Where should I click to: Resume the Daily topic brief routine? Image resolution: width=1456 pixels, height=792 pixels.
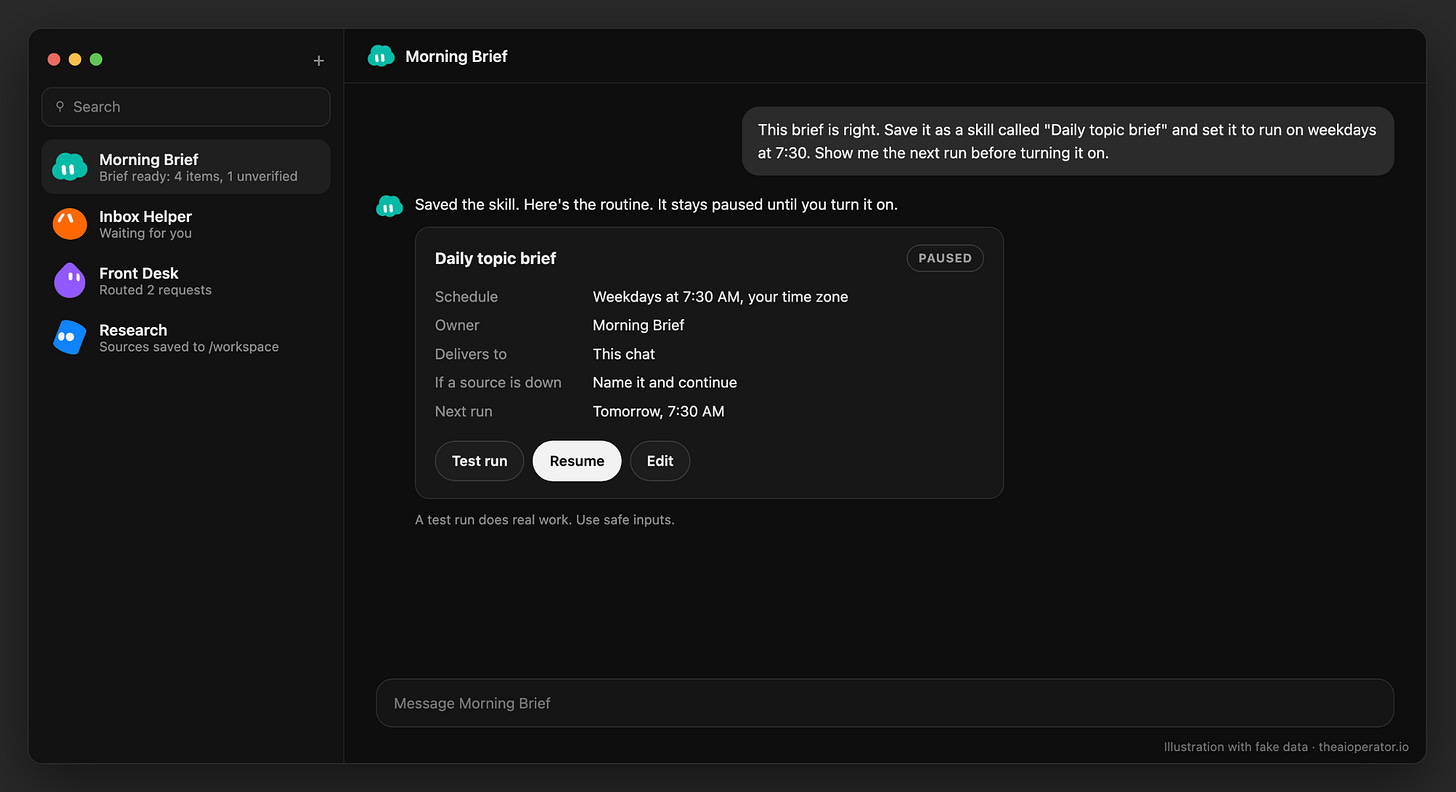click(577, 461)
